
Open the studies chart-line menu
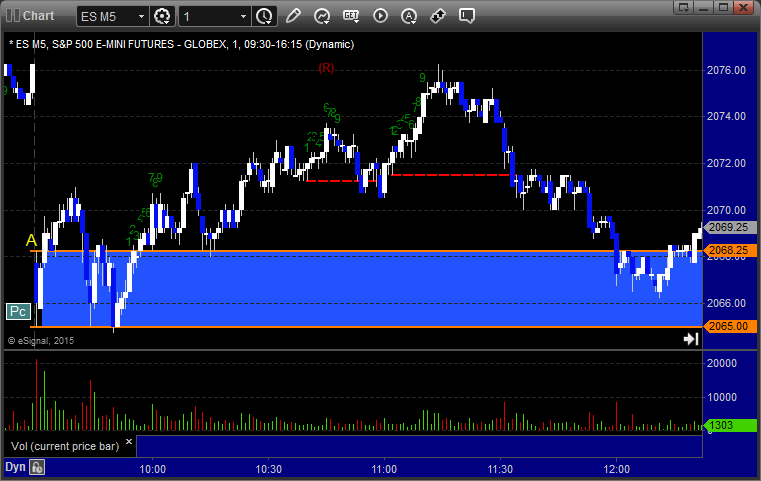coord(322,16)
